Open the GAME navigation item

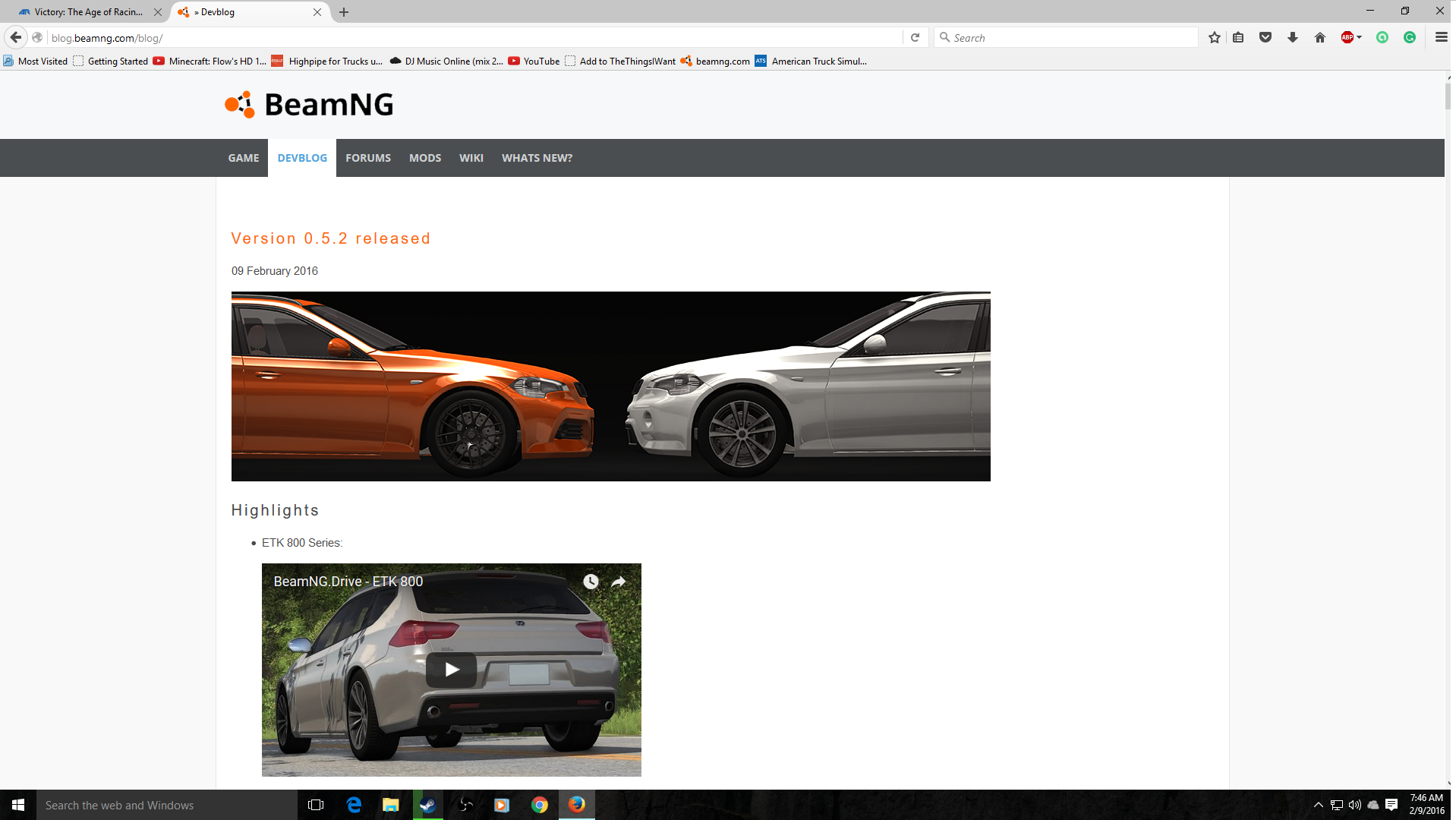click(x=244, y=158)
